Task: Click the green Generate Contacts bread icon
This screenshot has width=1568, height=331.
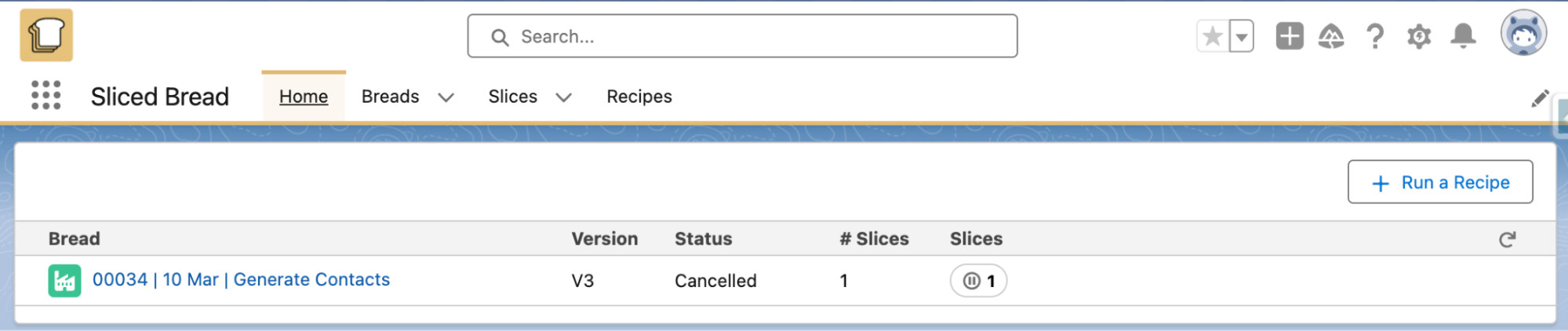Action: point(64,281)
